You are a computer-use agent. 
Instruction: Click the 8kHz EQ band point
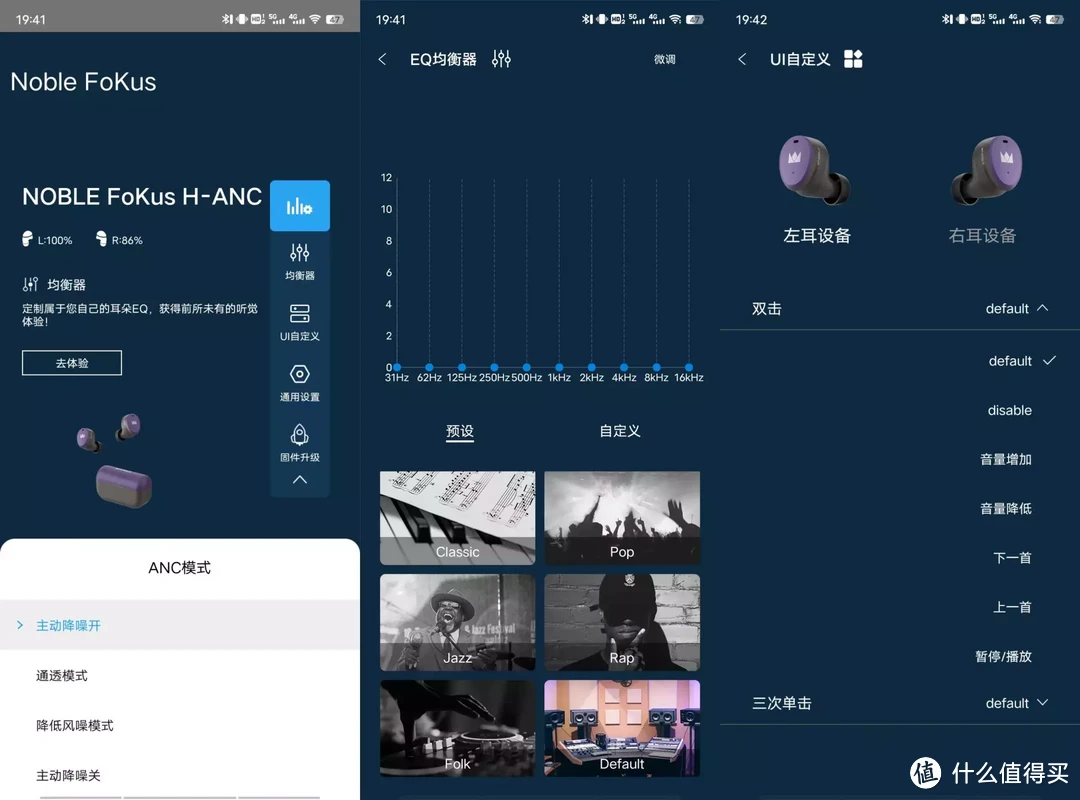click(x=656, y=367)
